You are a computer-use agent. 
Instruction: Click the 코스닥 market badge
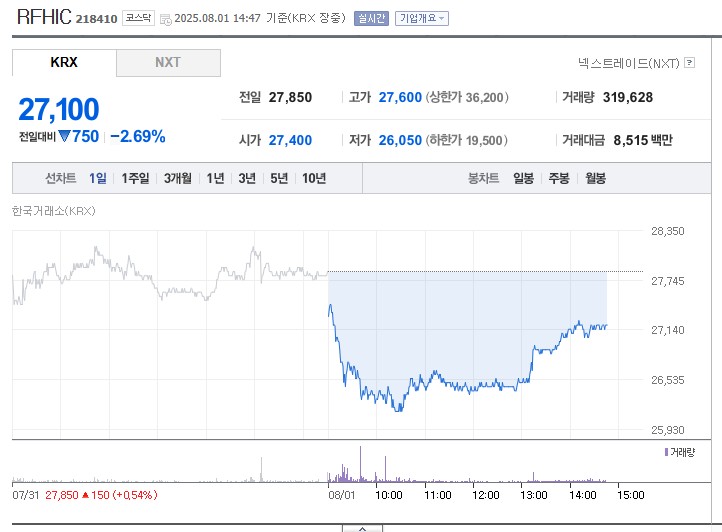[x=140, y=18]
